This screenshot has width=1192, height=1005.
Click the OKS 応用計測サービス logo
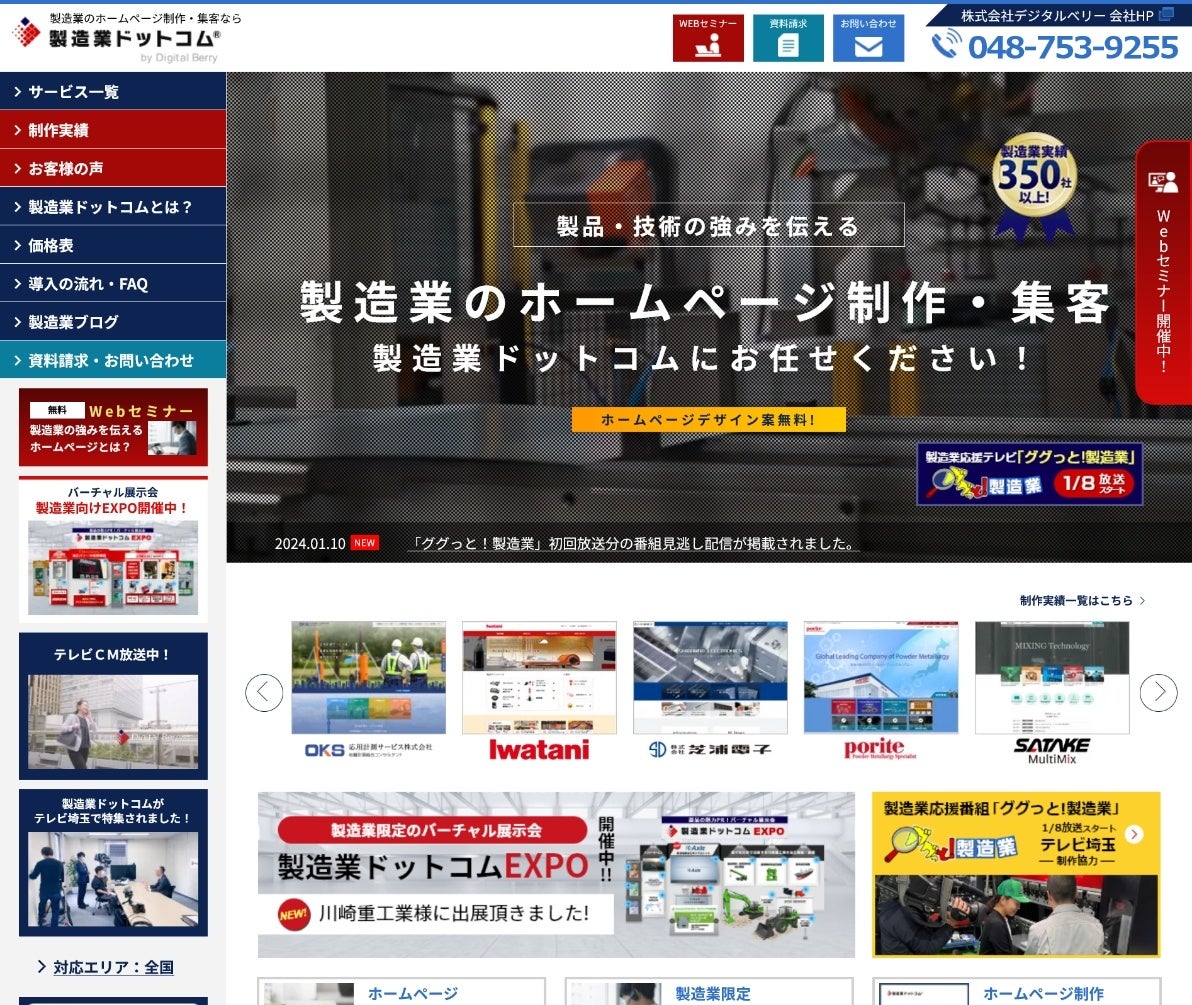click(369, 750)
